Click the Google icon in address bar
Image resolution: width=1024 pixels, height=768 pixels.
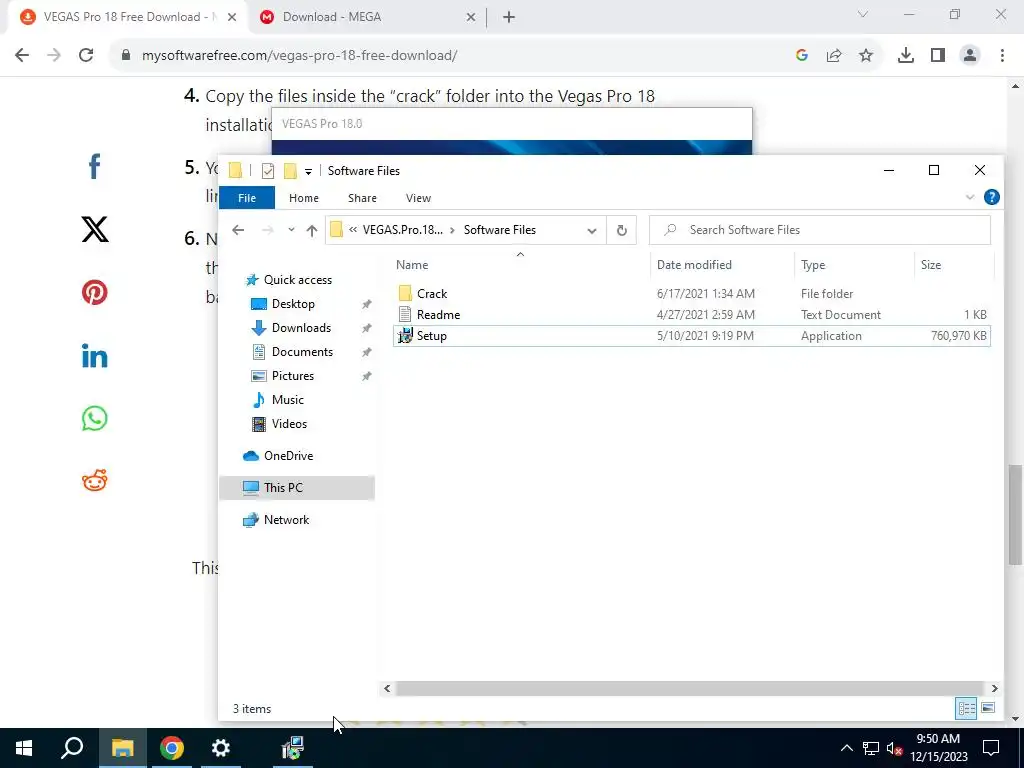pos(802,56)
